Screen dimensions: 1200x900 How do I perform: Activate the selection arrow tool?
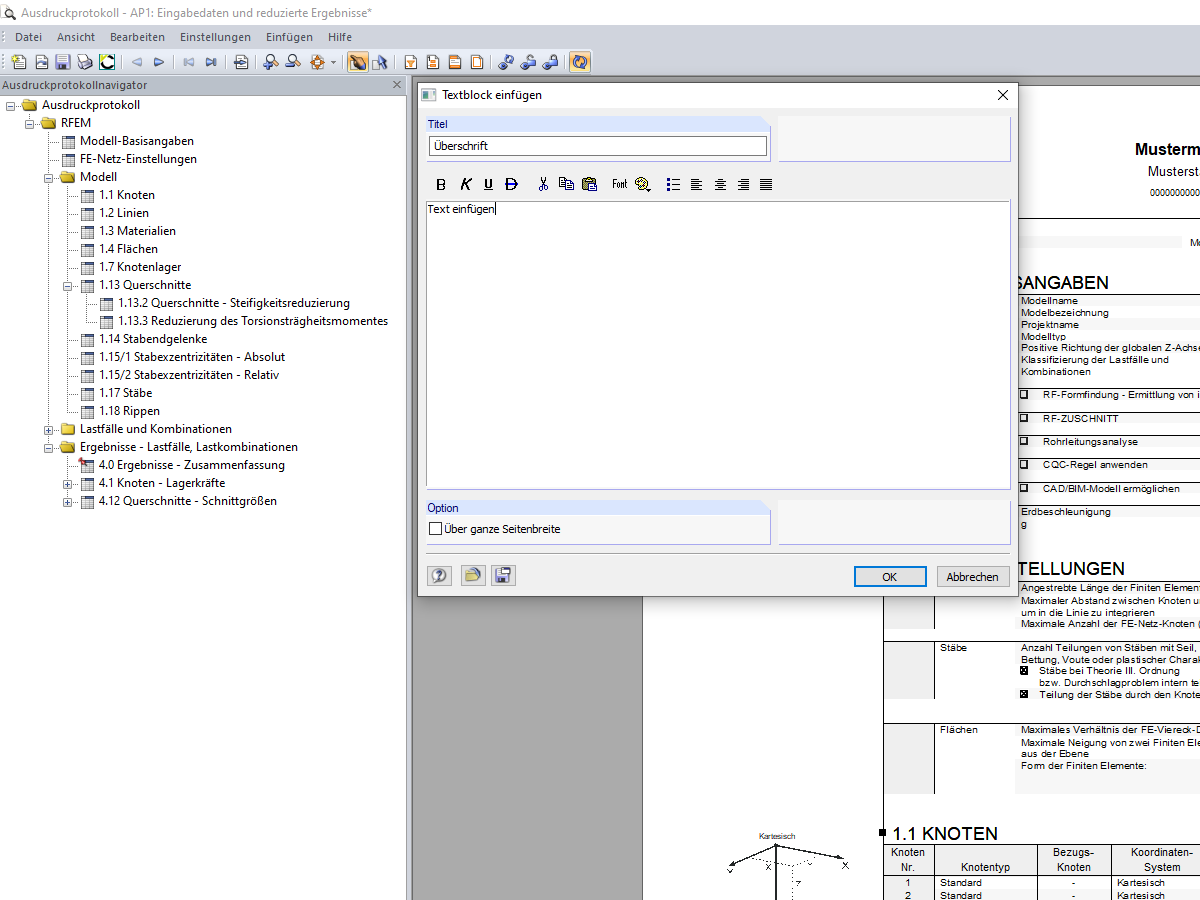(x=379, y=62)
